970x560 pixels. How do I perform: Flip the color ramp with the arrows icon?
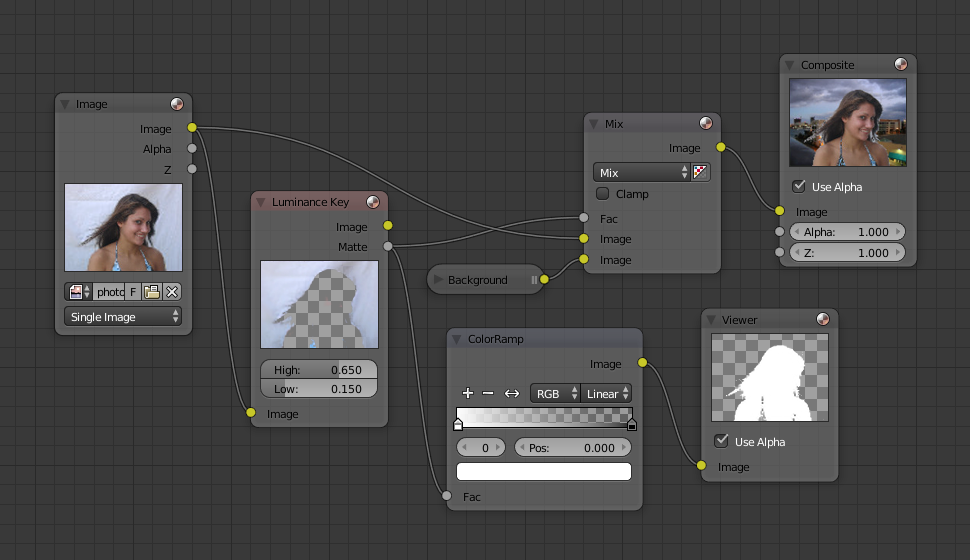click(x=512, y=394)
